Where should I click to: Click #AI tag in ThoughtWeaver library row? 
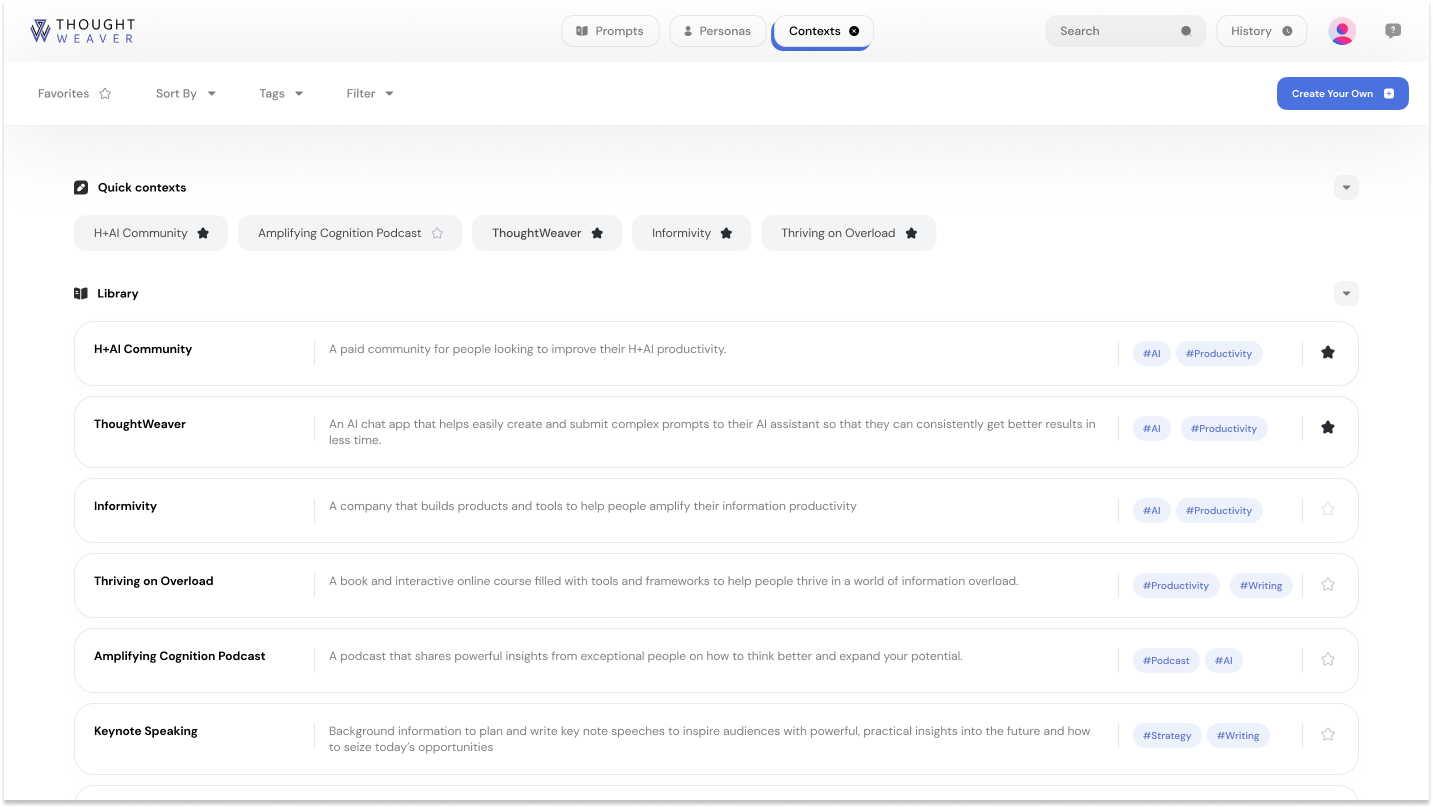point(1152,429)
